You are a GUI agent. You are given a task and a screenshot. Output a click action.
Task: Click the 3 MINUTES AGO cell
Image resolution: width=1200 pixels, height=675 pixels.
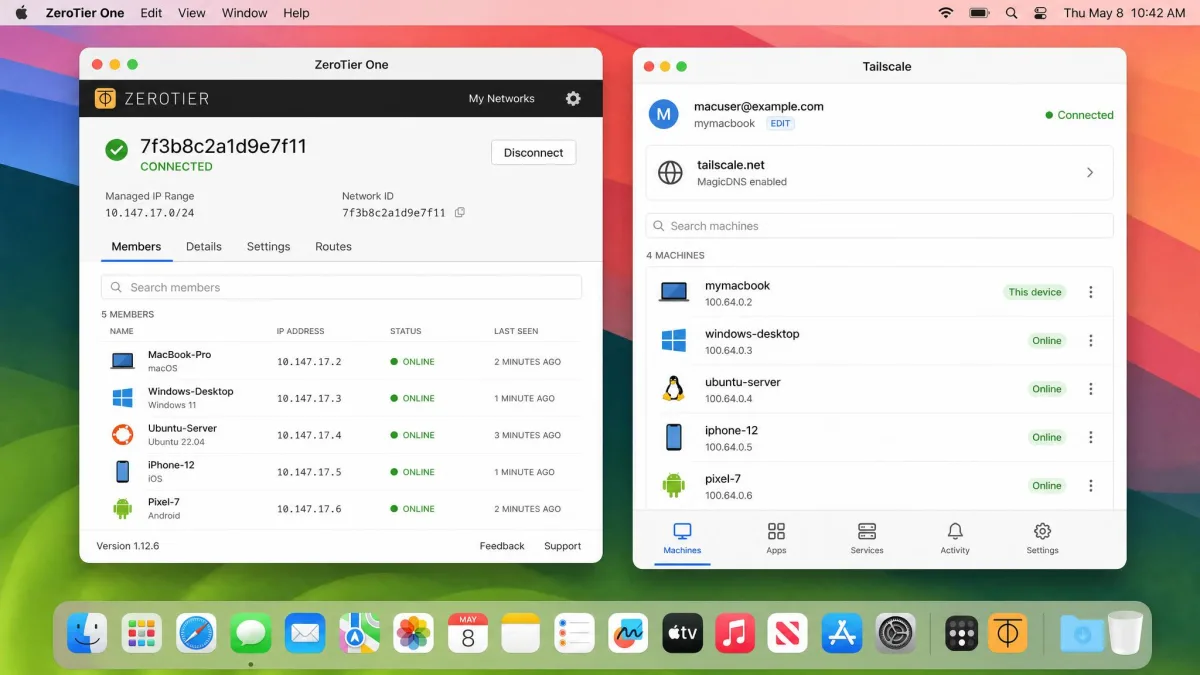point(527,435)
